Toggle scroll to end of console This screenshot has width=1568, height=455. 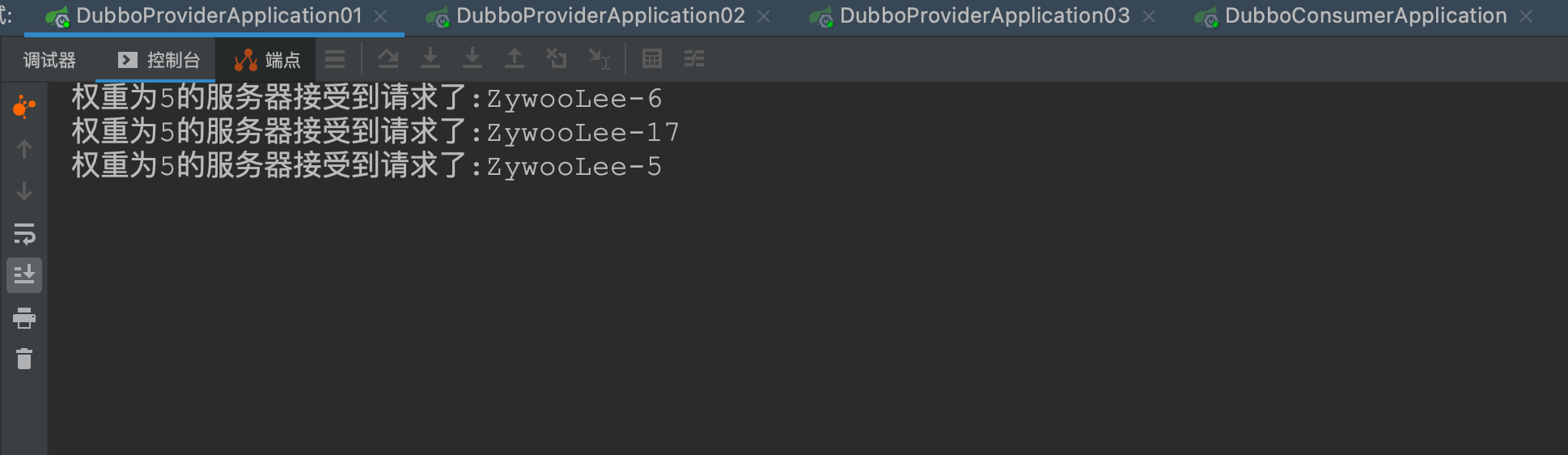click(x=24, y=275)
